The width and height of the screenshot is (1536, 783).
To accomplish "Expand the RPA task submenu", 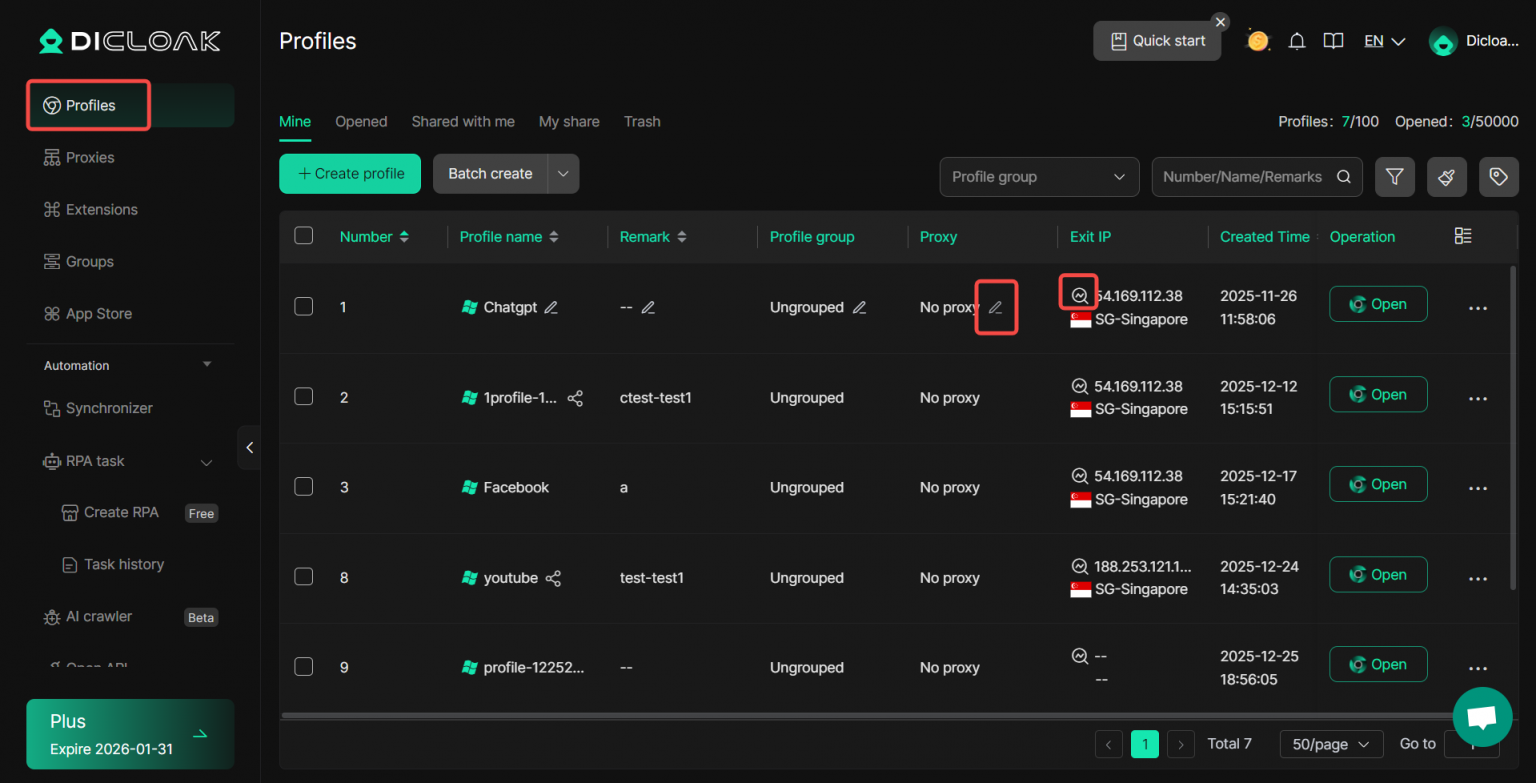I will 207,462.
